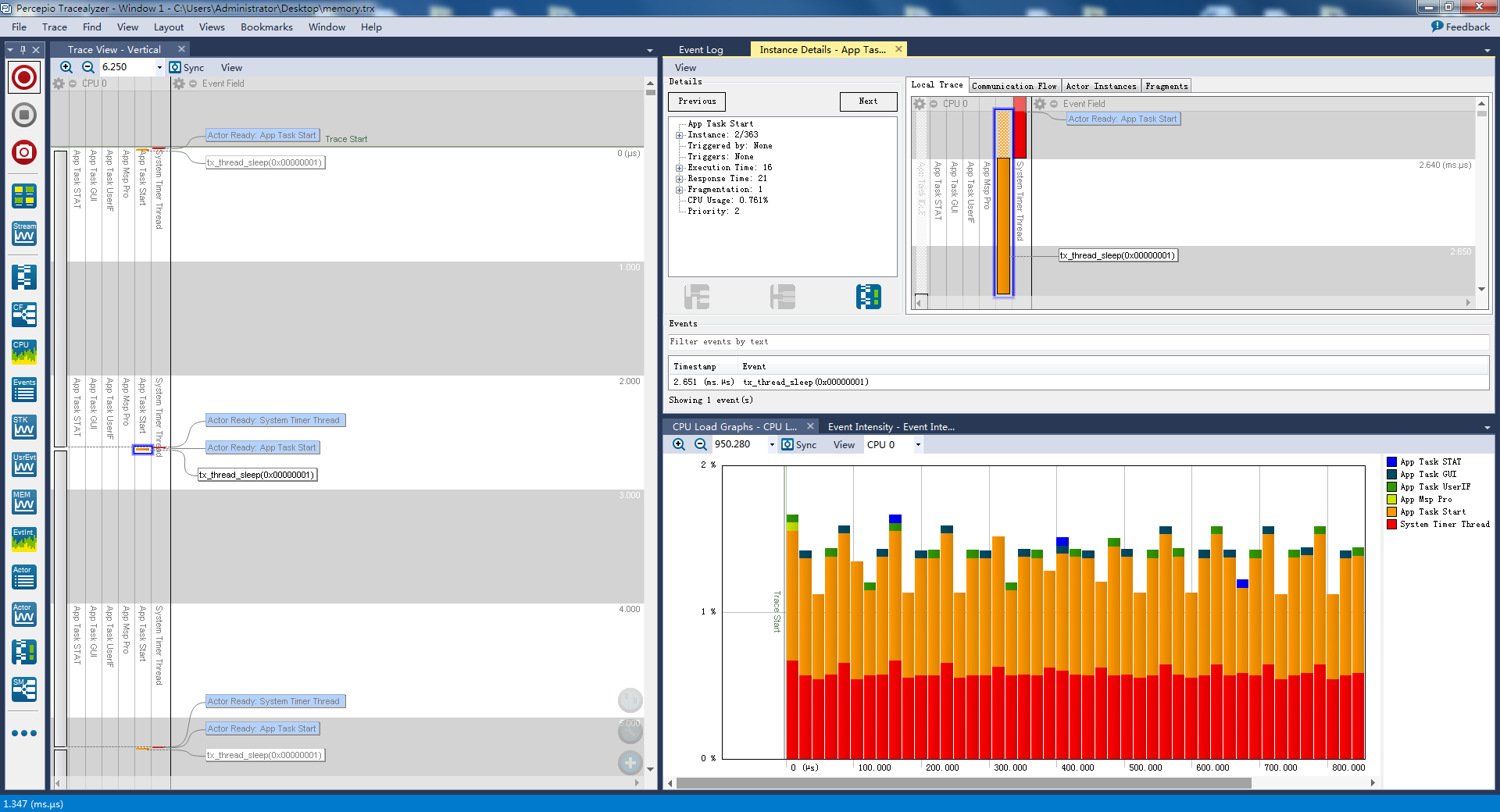Screen dimensions: 1500x812
Task: Collapse Event Field in Local Trace
Action: 1054,104
